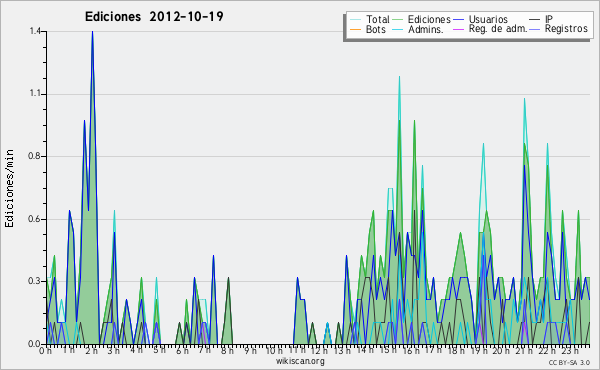Click the Bots legend orange line
The height and width of the screenshot is (370, 600).
[x=355, y=29]
